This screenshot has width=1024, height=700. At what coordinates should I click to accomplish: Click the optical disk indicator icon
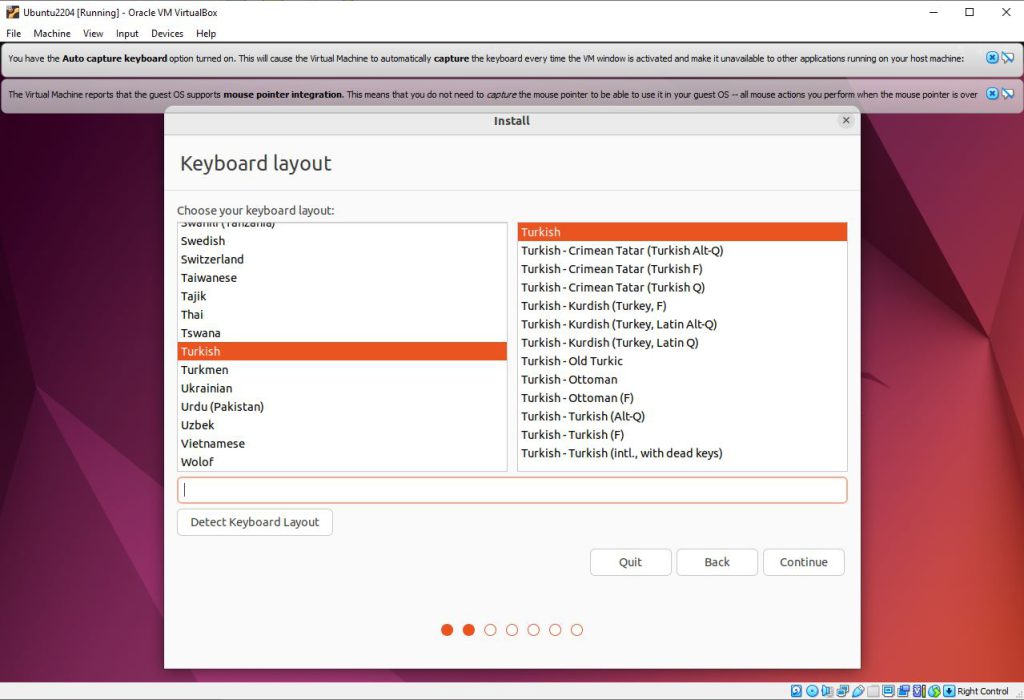[x=812, y=691]
